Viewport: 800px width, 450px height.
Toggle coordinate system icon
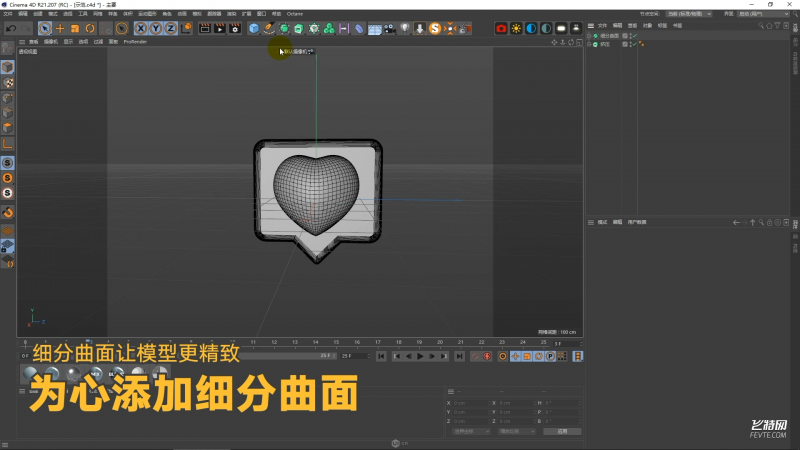point(186,28)
